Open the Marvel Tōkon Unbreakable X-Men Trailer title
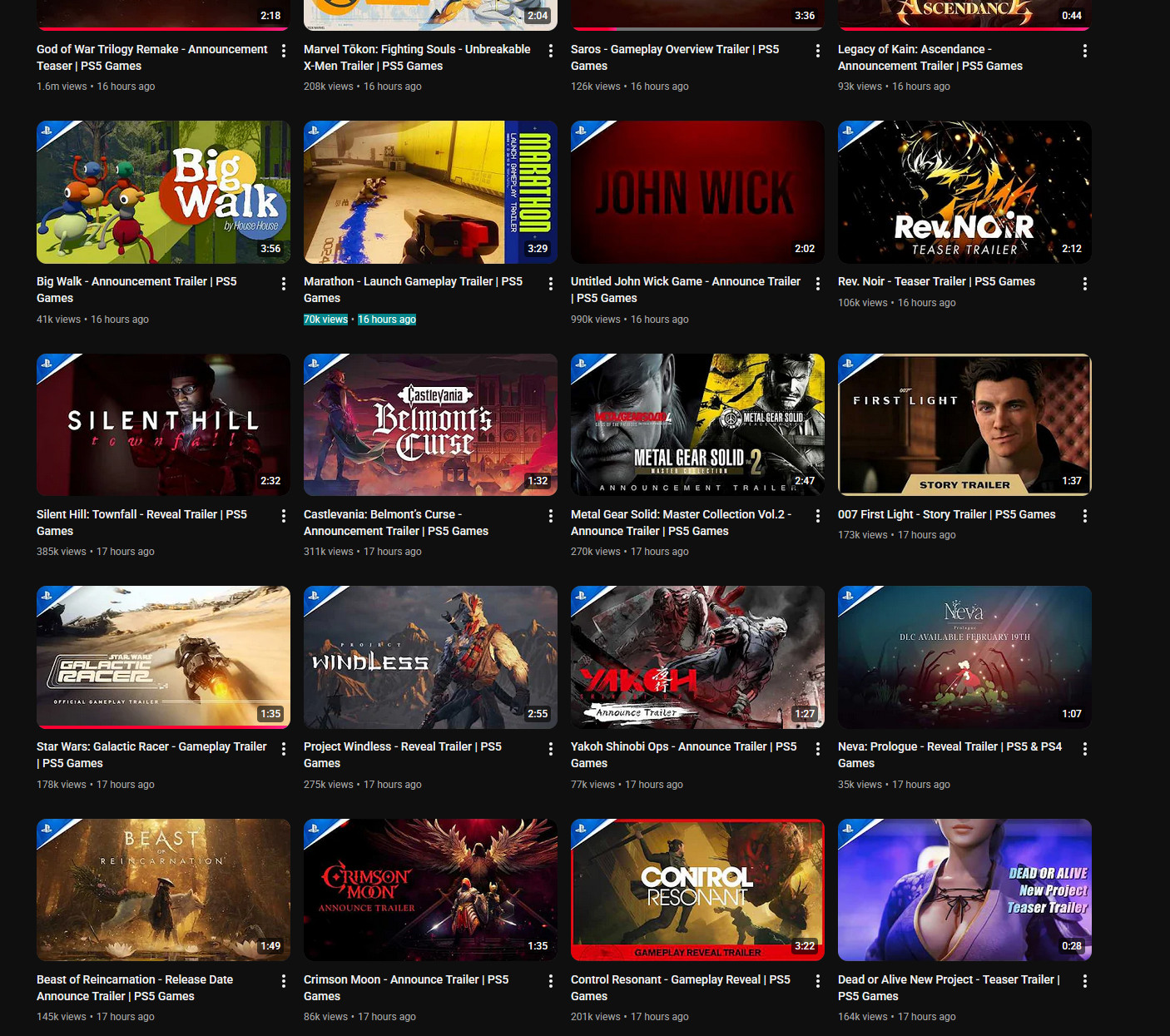Image resolution: width=1170 pixels, height=1036 pixels. (417, 57)
